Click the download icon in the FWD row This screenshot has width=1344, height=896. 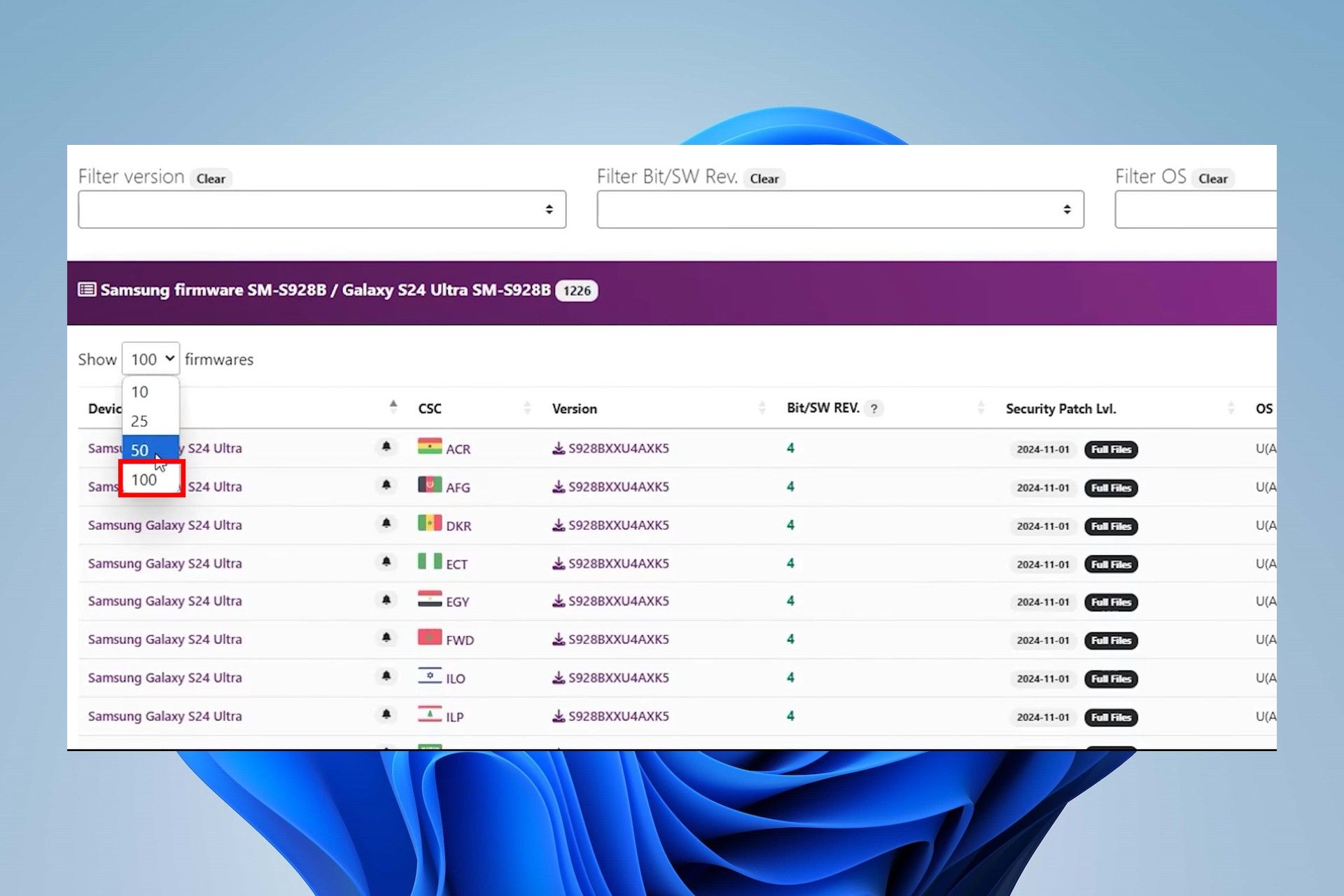point(559,639)
